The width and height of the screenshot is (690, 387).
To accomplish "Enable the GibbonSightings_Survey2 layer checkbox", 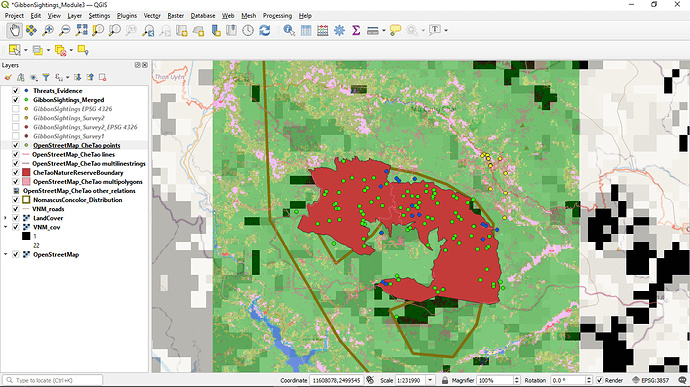I will click(x=16, y=118).
